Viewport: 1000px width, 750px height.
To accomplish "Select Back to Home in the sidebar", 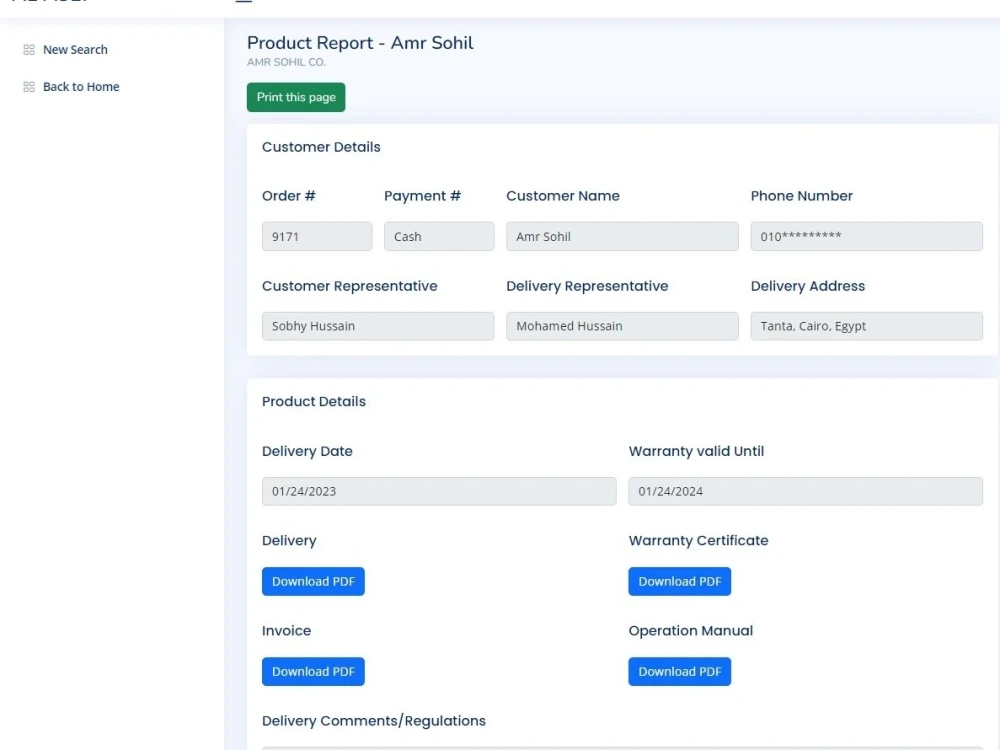I will pos(80,87).
